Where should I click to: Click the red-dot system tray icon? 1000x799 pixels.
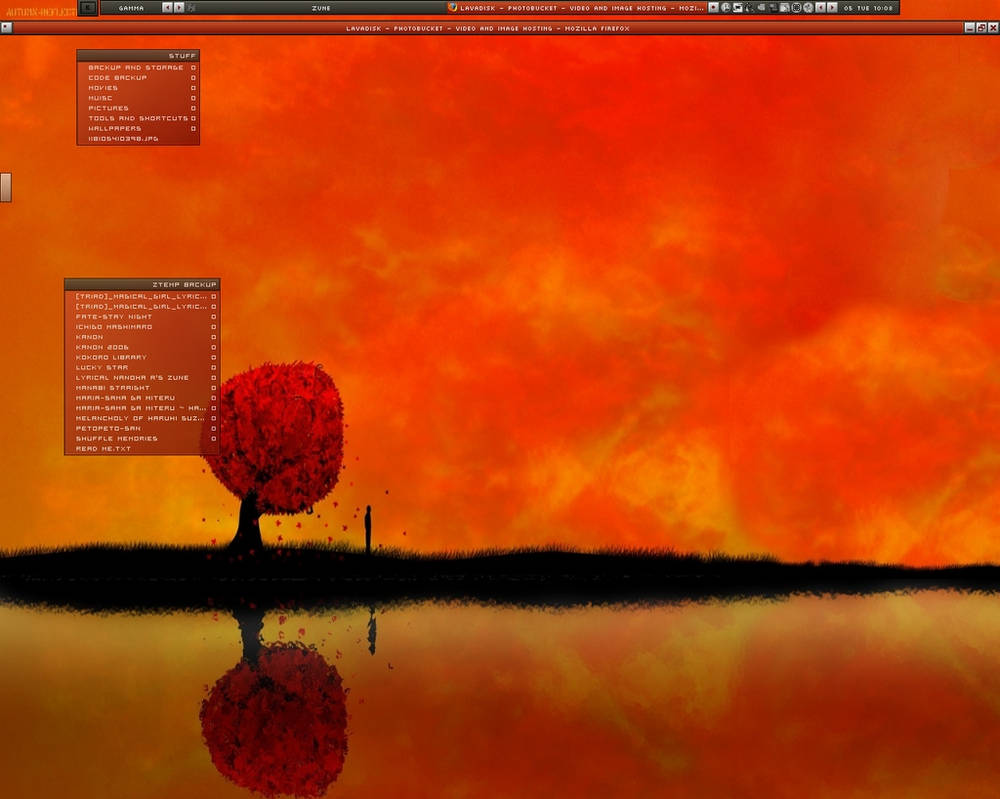point(714,8)
